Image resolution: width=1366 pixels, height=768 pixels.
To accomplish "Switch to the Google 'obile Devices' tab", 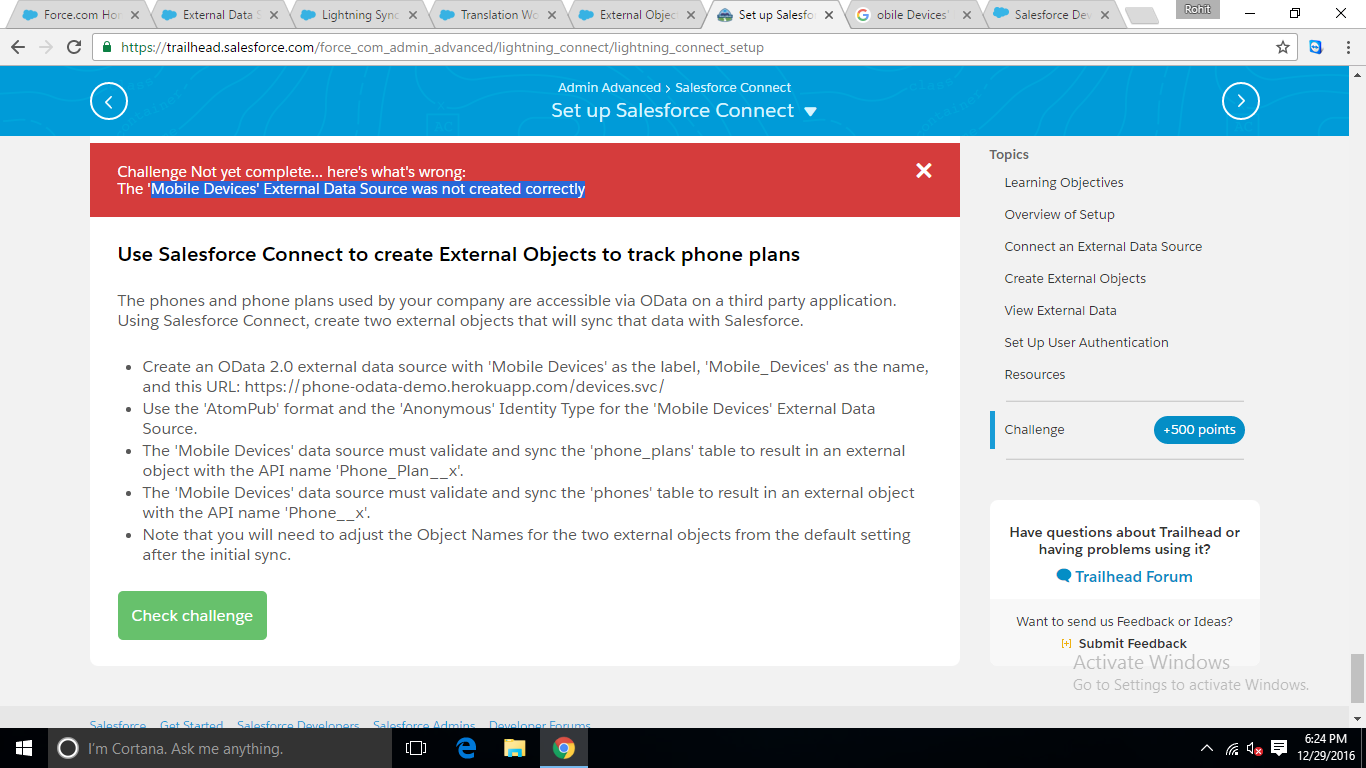I will [910, 15].
